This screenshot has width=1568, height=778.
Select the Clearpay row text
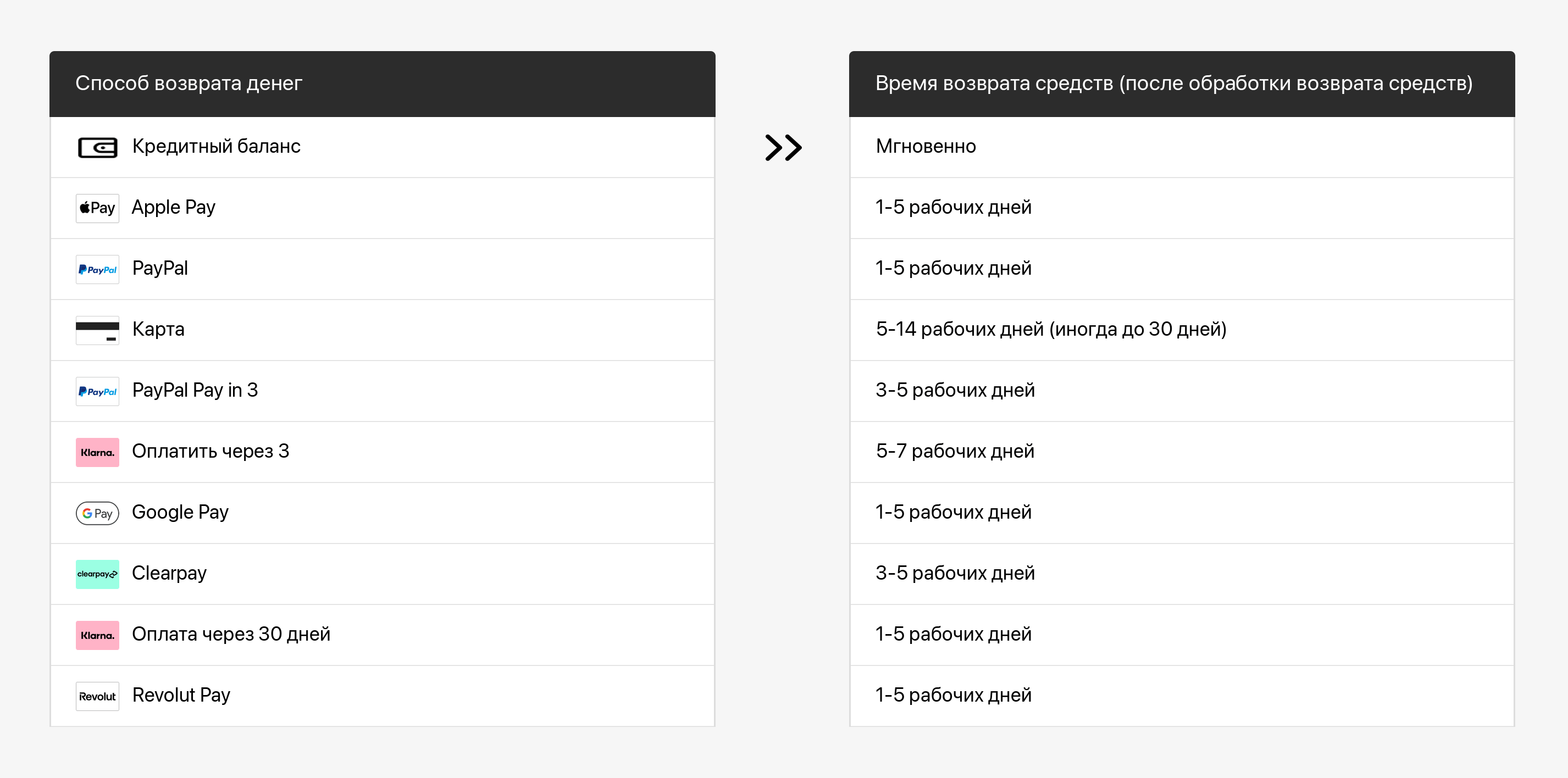[x=169, y=573]
